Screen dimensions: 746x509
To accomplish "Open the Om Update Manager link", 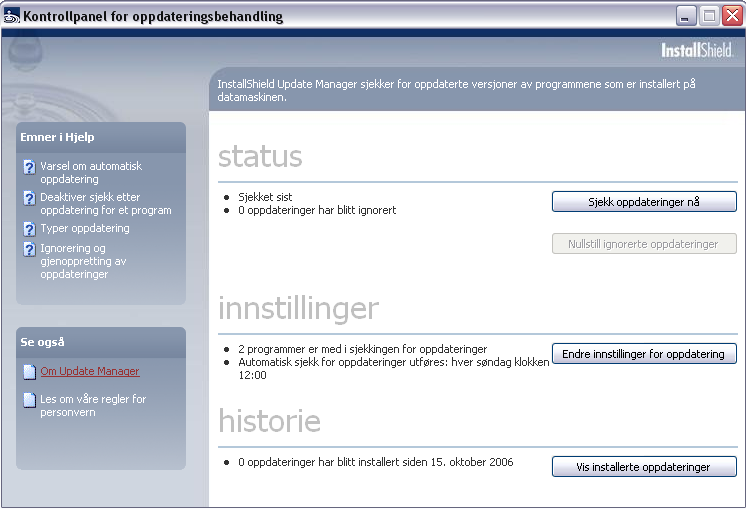I will 90,371.
